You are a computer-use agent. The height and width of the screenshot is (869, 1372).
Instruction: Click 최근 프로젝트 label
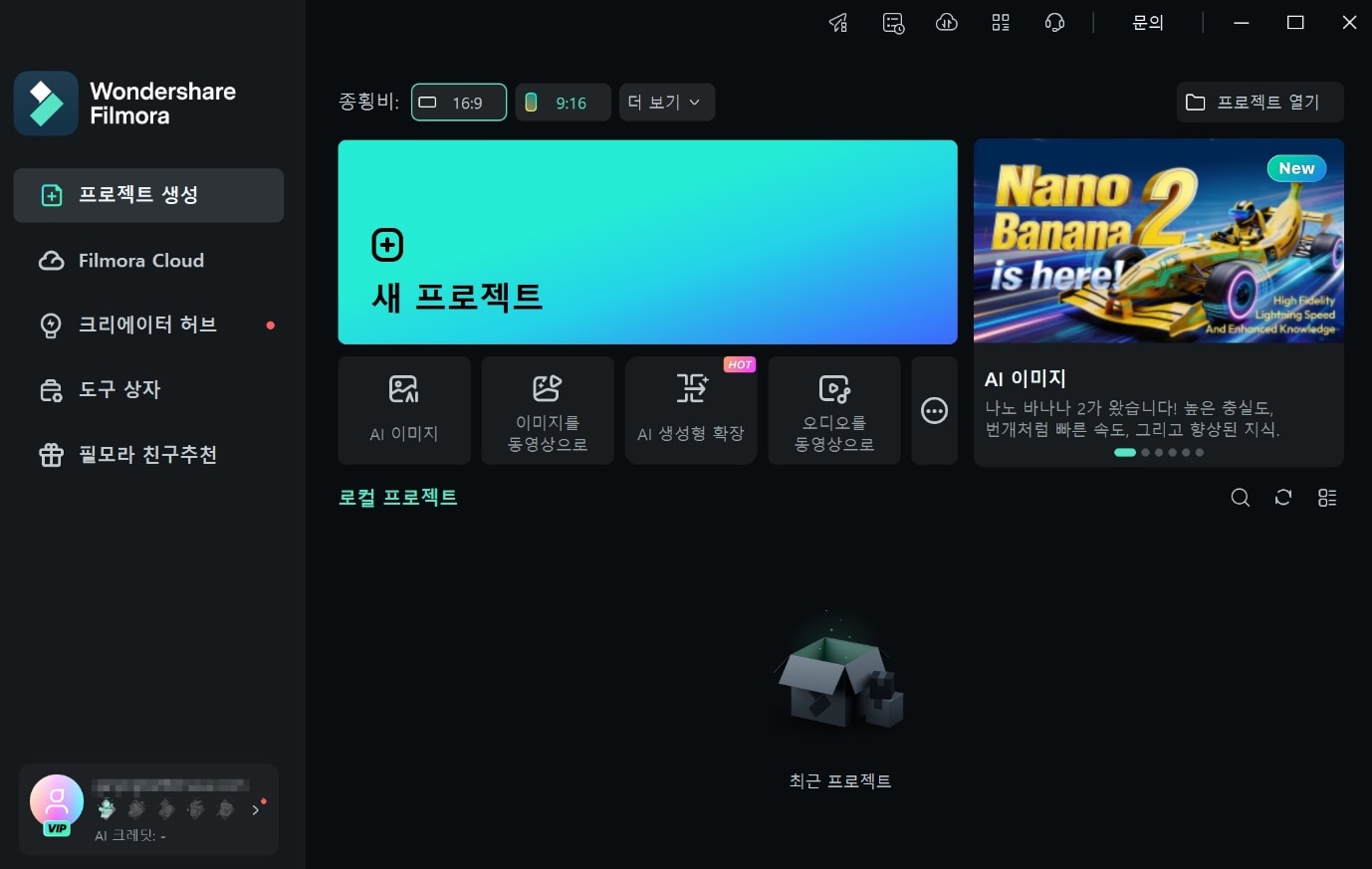(x=840, y=781)
